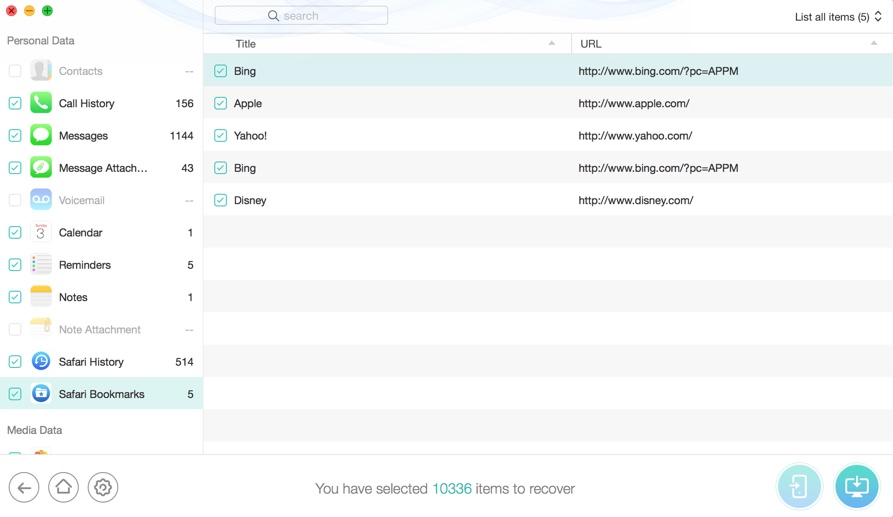Click the Note Attachment category label
Viewport: 893px width, 517px height.
point(100,329)
